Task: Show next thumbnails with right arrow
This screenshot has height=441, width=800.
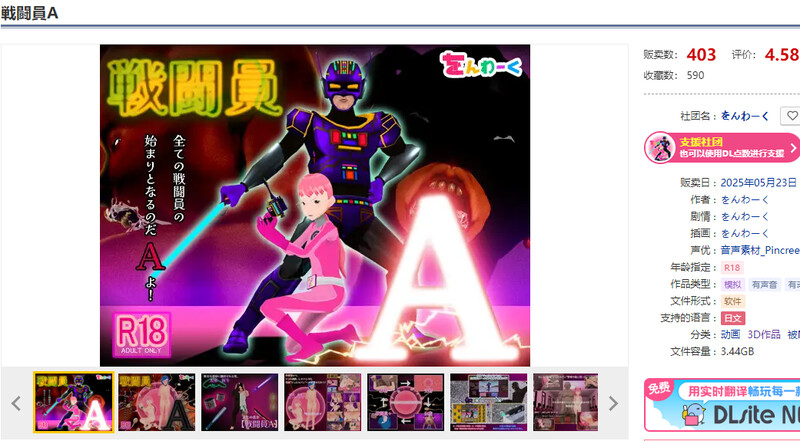Action: (613, 403)
